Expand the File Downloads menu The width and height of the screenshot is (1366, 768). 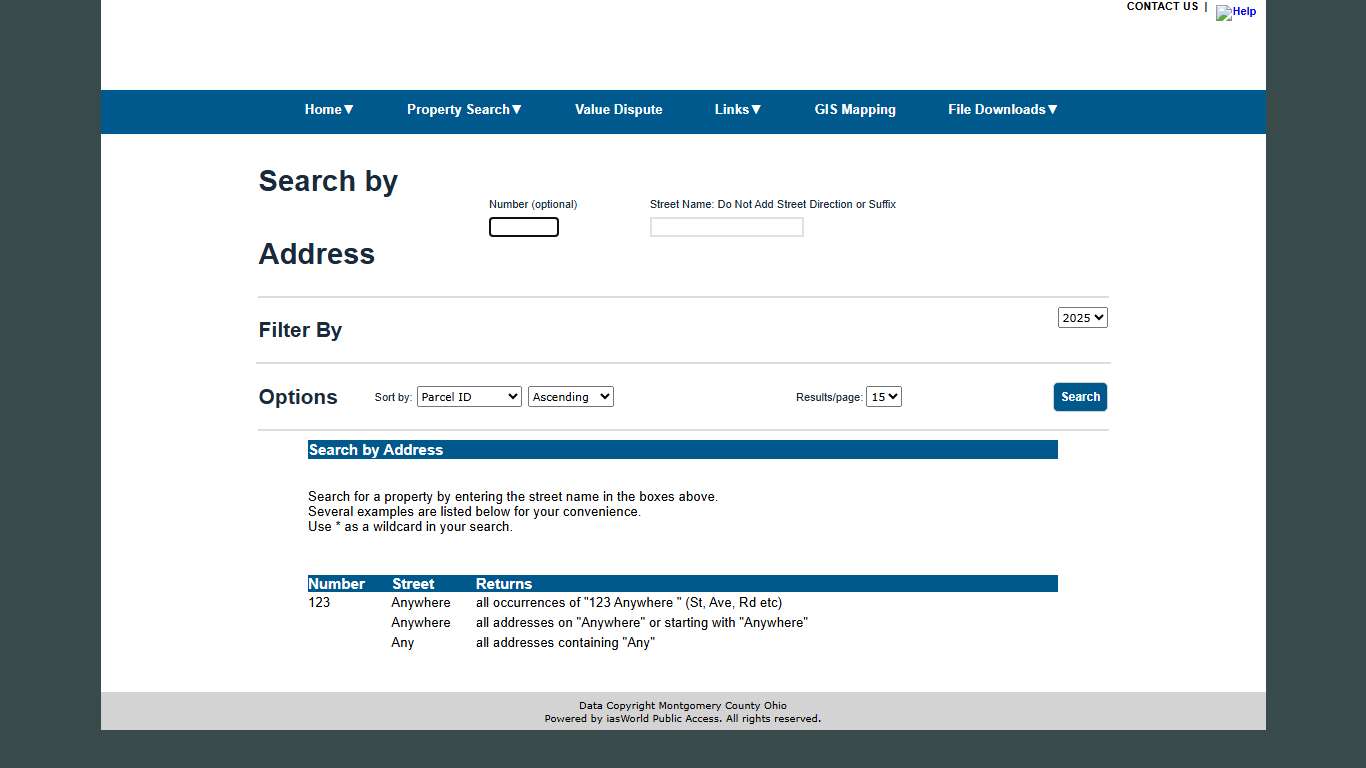pyautogui.click(x=1002, y=110)
